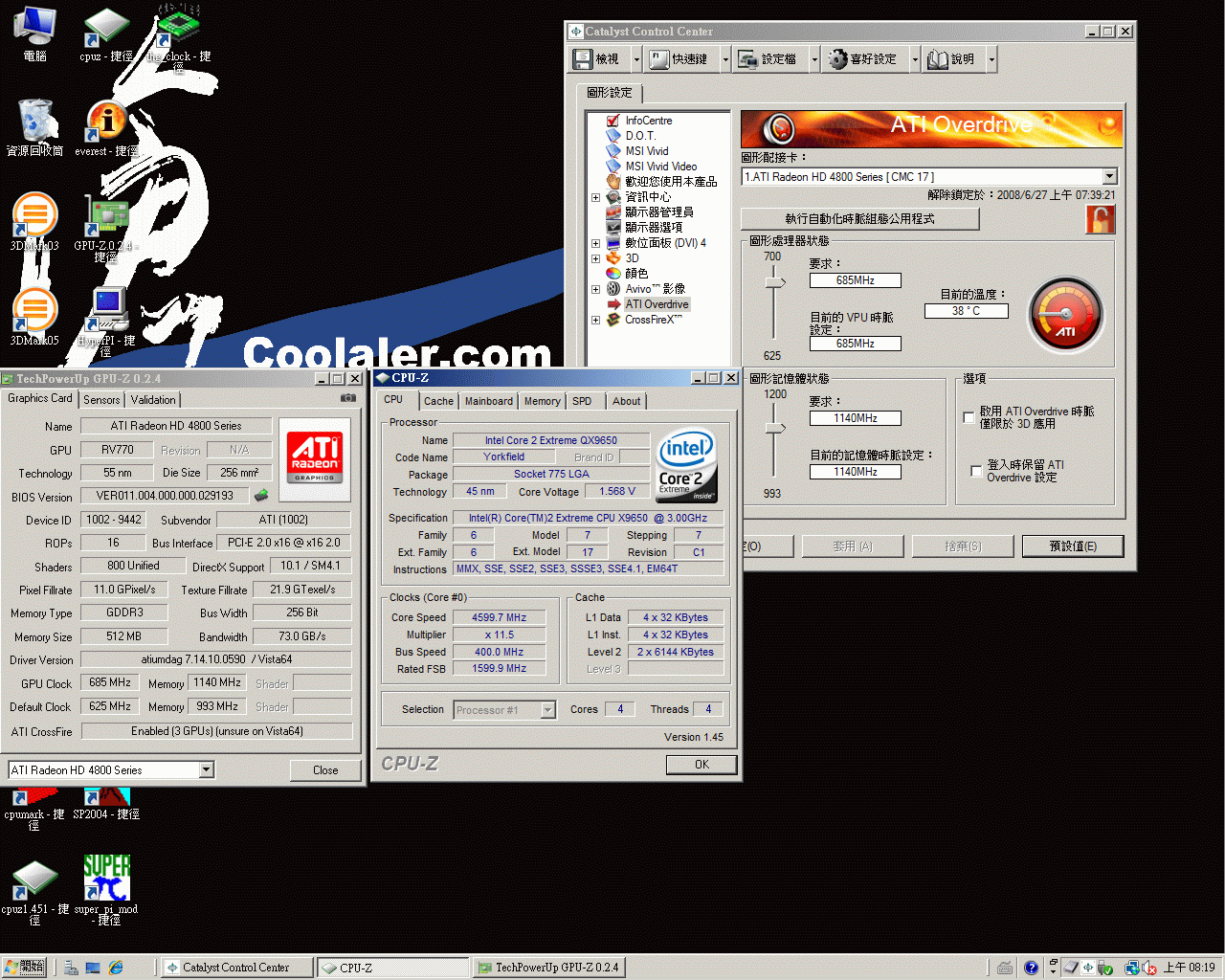
Task: Click the memory clock slider thumb
Action: pyautogui.click(x=775, y=428)
